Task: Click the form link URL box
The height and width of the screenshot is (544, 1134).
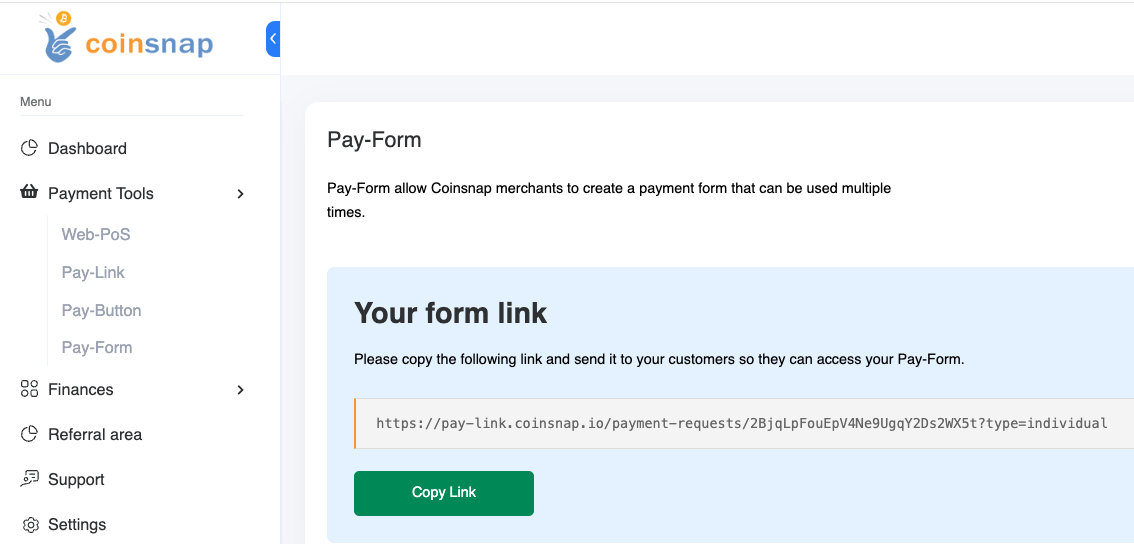Action: coord(741,423)
